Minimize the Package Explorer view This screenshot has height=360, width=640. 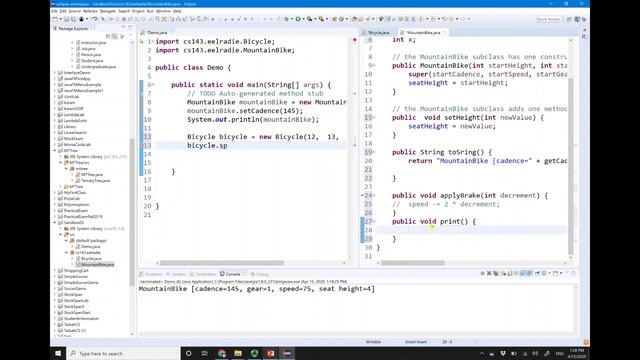click(x=123, y=28)
